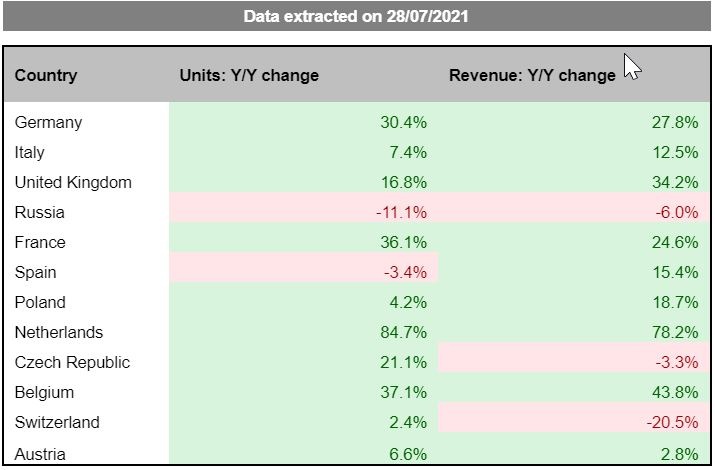Click the Germany country cell
715x470 pixels.
coord(49,122)
